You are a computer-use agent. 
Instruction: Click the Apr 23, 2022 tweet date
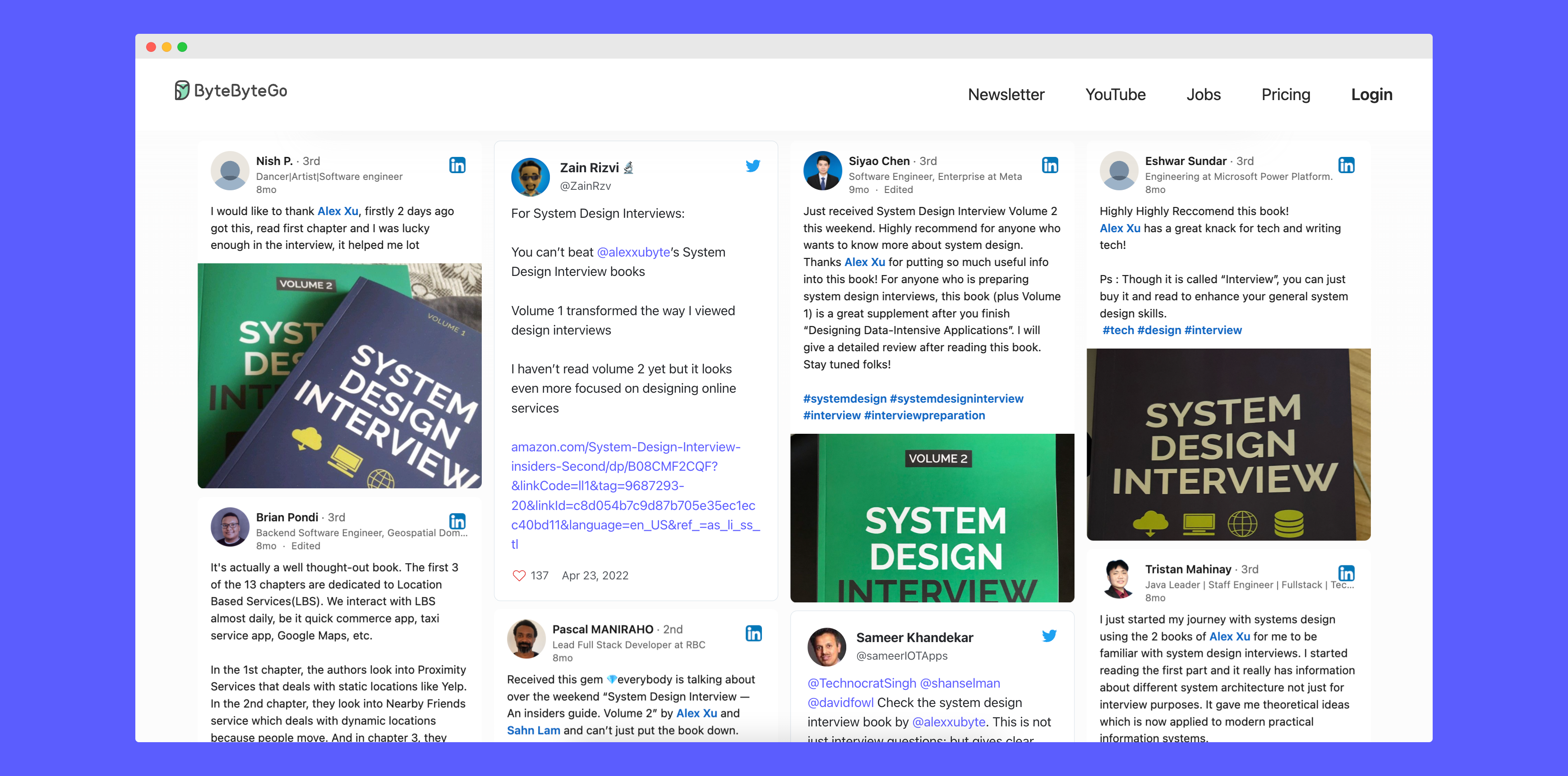(595, 576)
